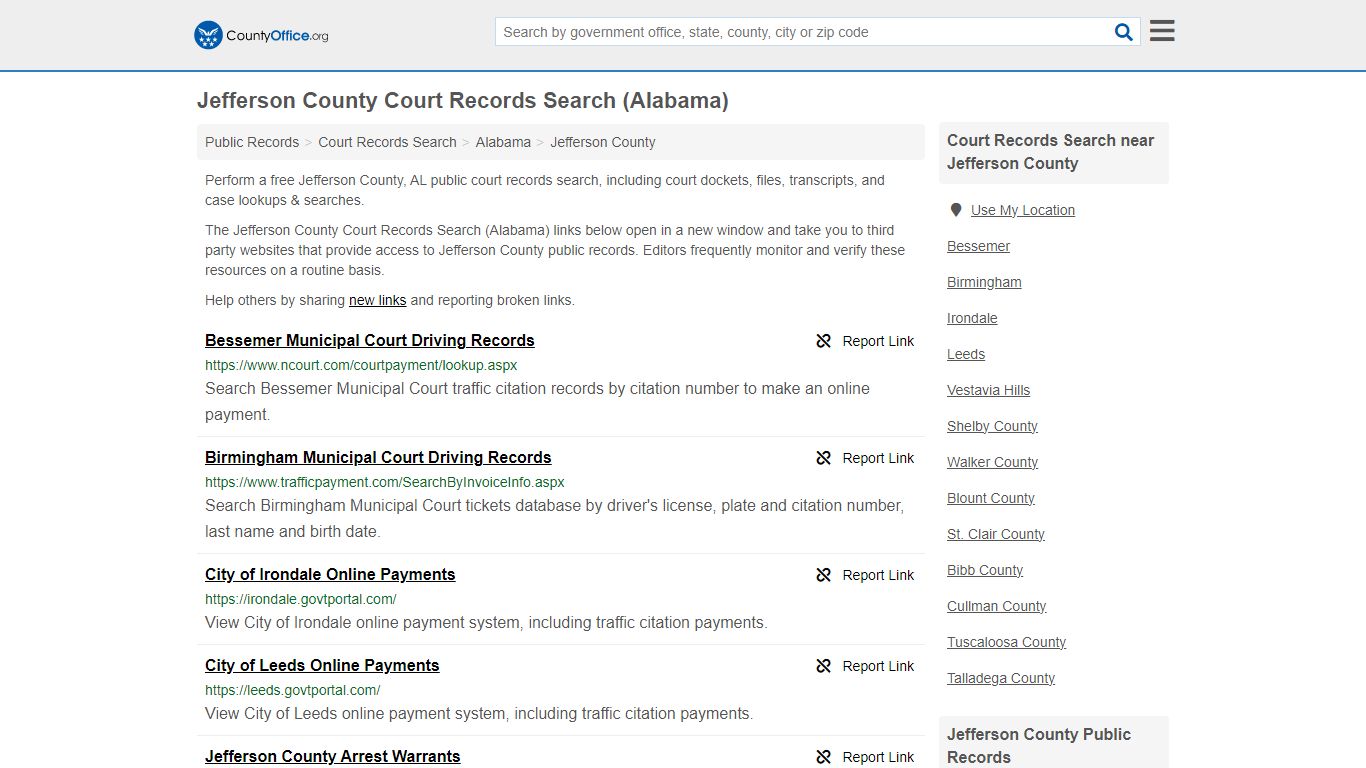This screenshot has height=768, width=1366.
Task: Click the Bessemer traffic citation description text
Action: pyautogui.click(x=538, y=401)
